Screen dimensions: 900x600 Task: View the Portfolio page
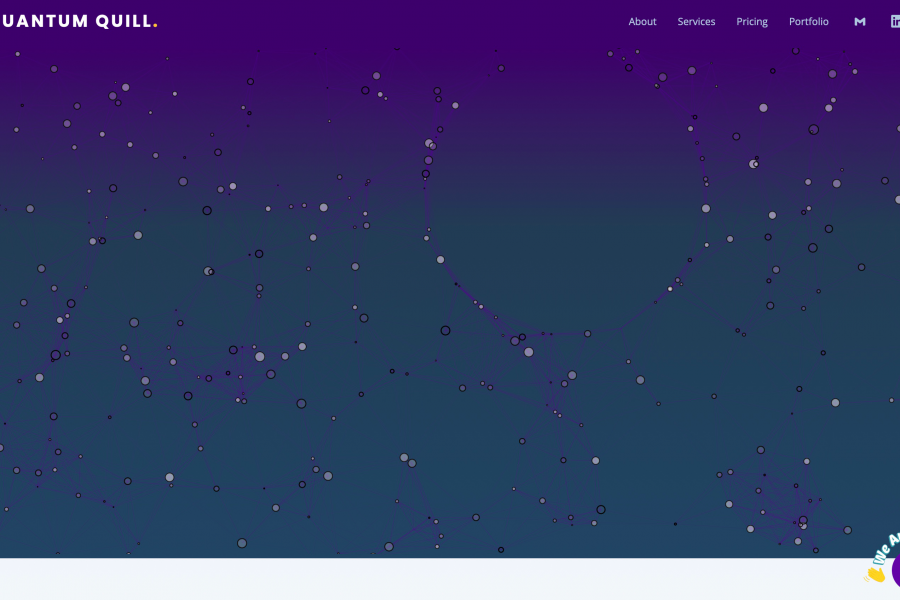pos(808,21)
